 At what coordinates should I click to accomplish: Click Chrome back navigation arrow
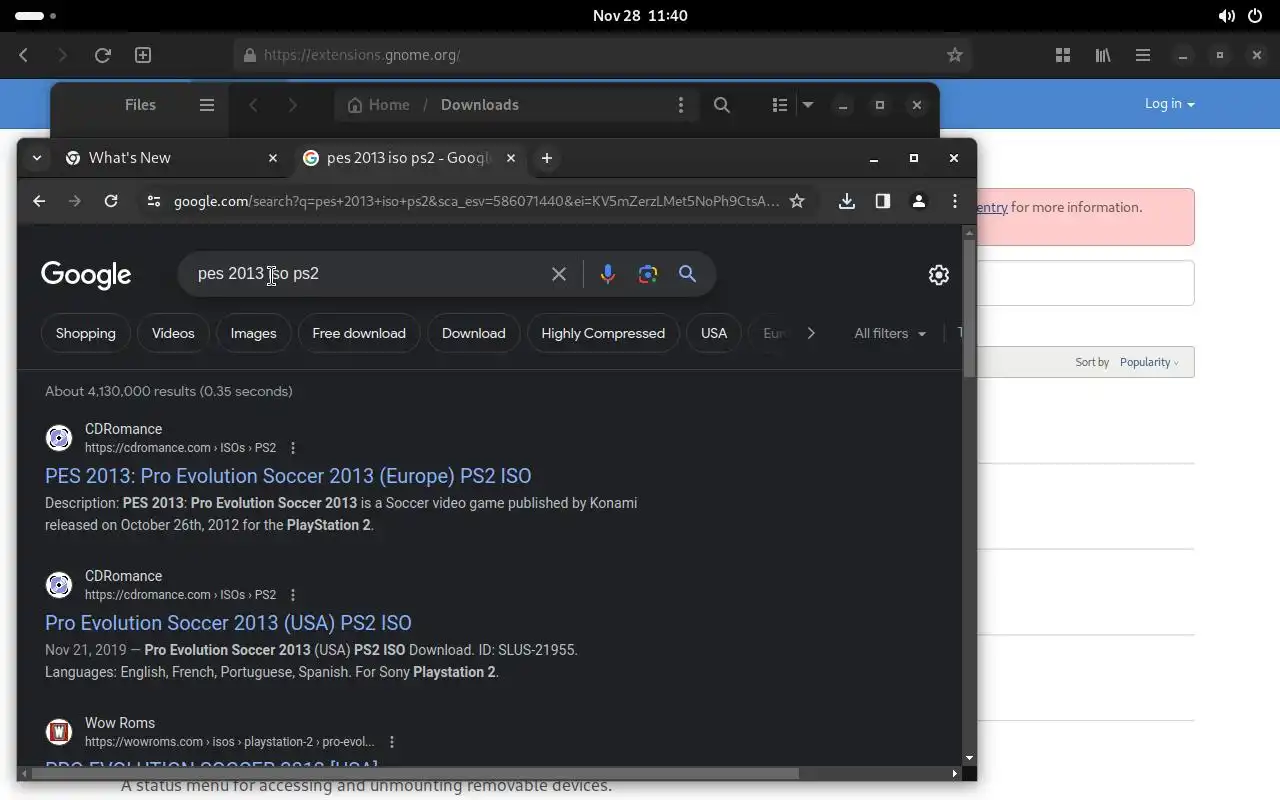click(x=39, y=201)
